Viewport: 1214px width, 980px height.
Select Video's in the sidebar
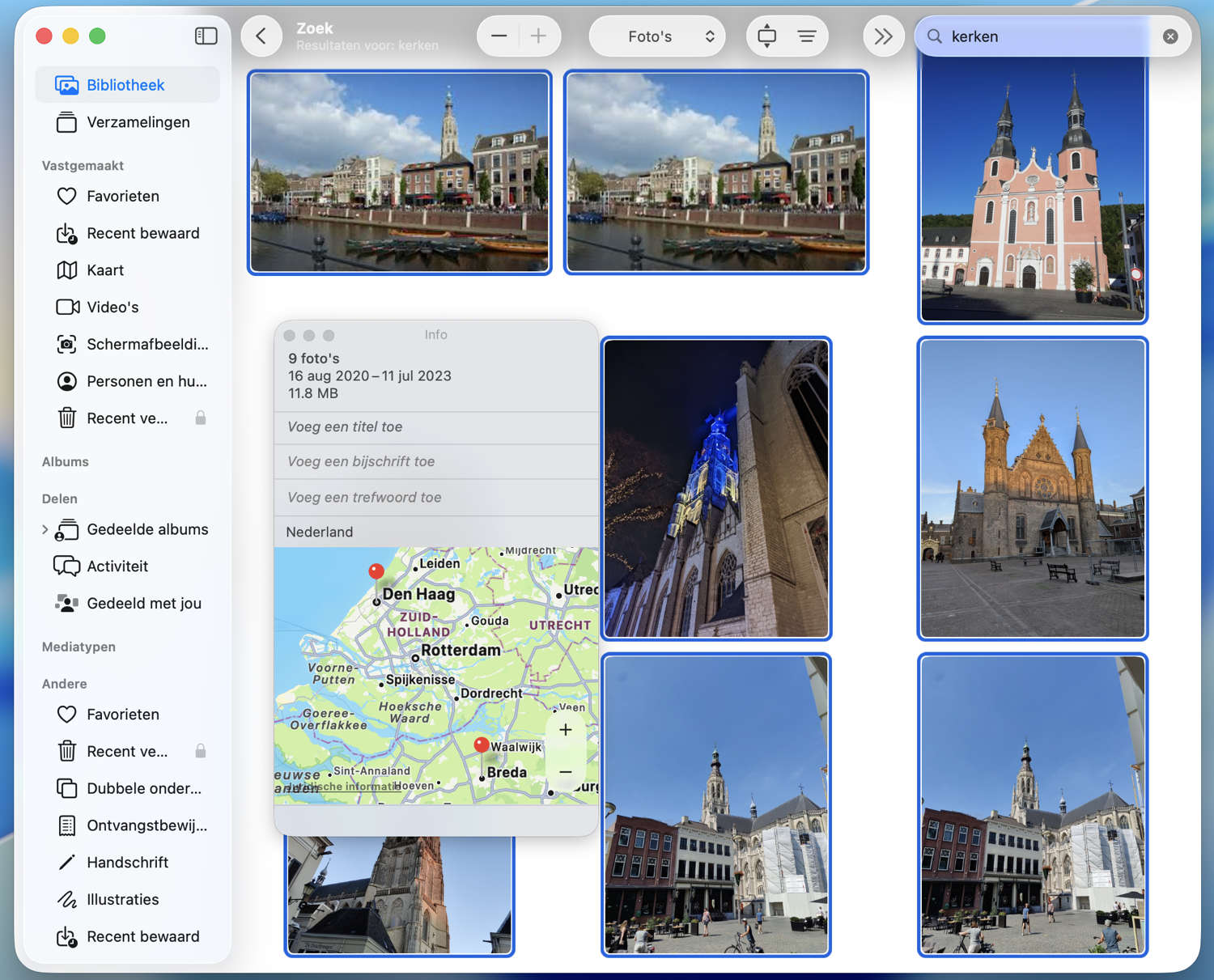tap(112, 308)
